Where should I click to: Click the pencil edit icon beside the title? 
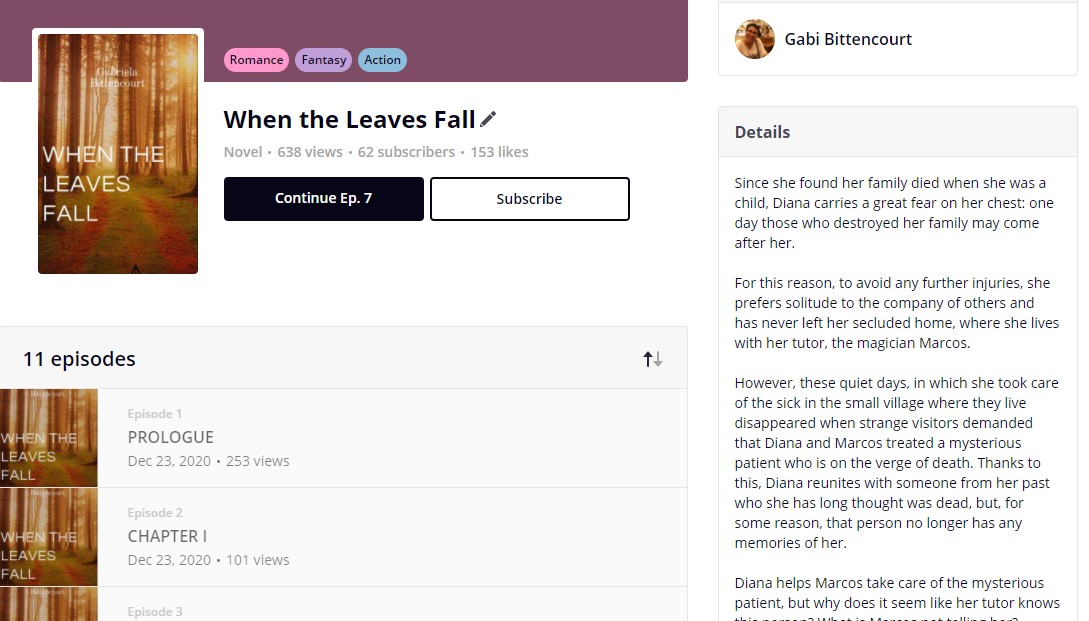click(x=488, y=120)
